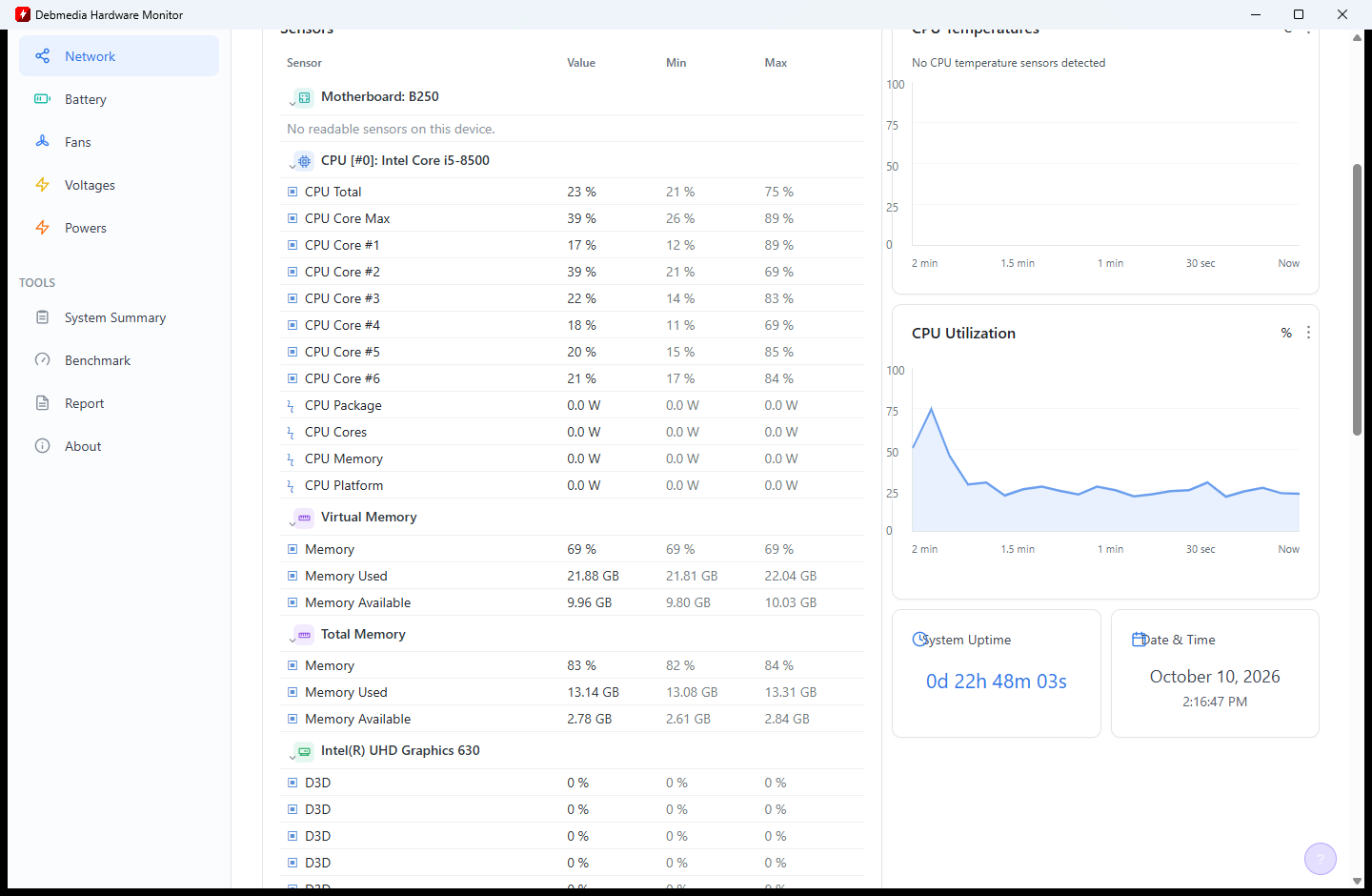The height and width of the screenshot is (896, 1372).
Task: Click the Battery icon in sidebar
Action: point(42,99)
